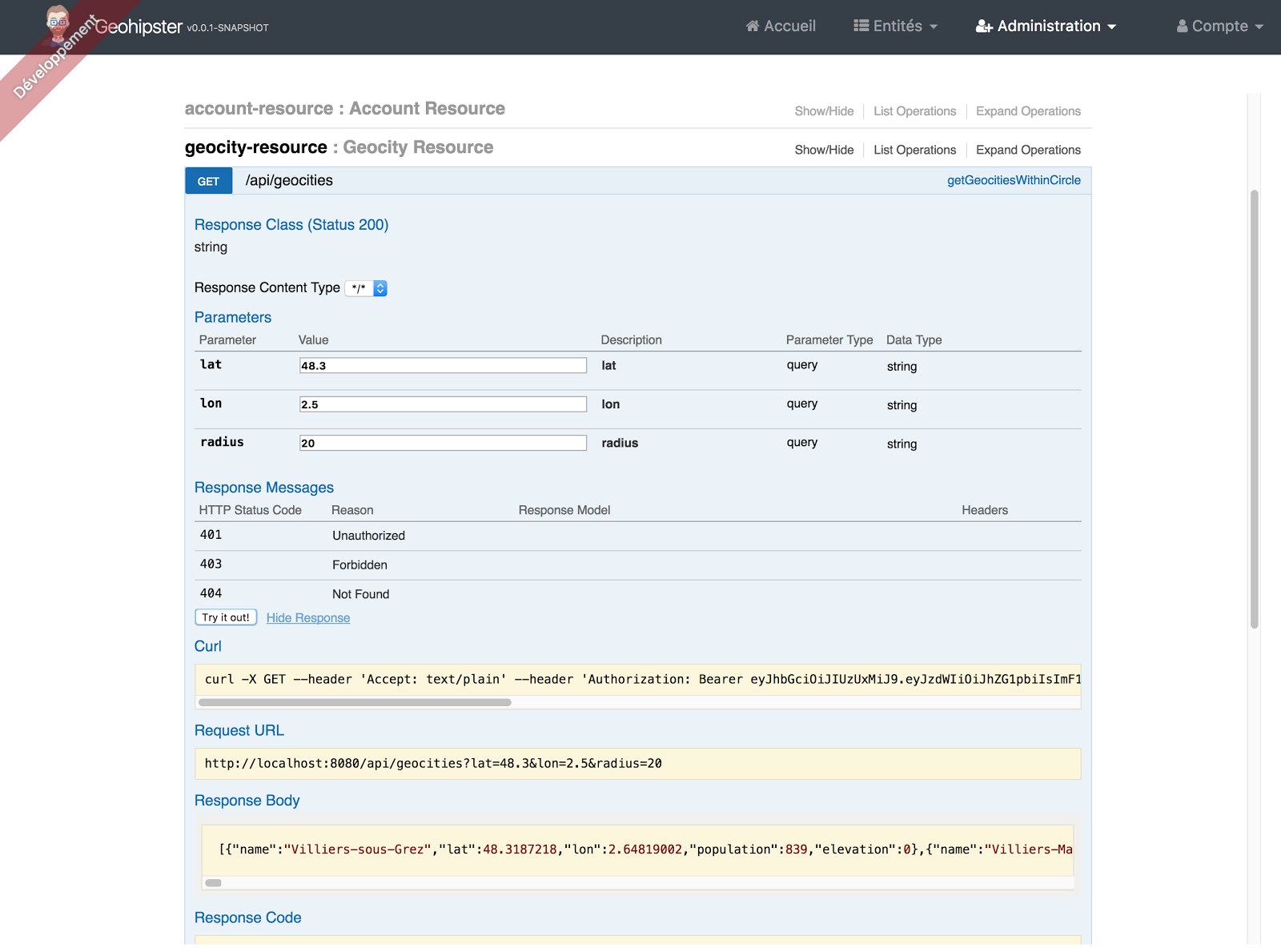Toggle Show/Hide for geocity-resource
1281x952 pixels.
(x=824, y=150)
